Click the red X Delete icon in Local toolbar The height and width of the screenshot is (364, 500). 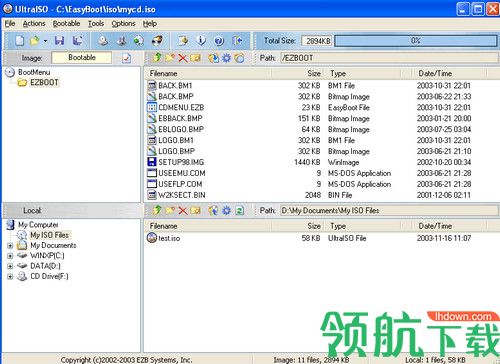tap(183, 211)
